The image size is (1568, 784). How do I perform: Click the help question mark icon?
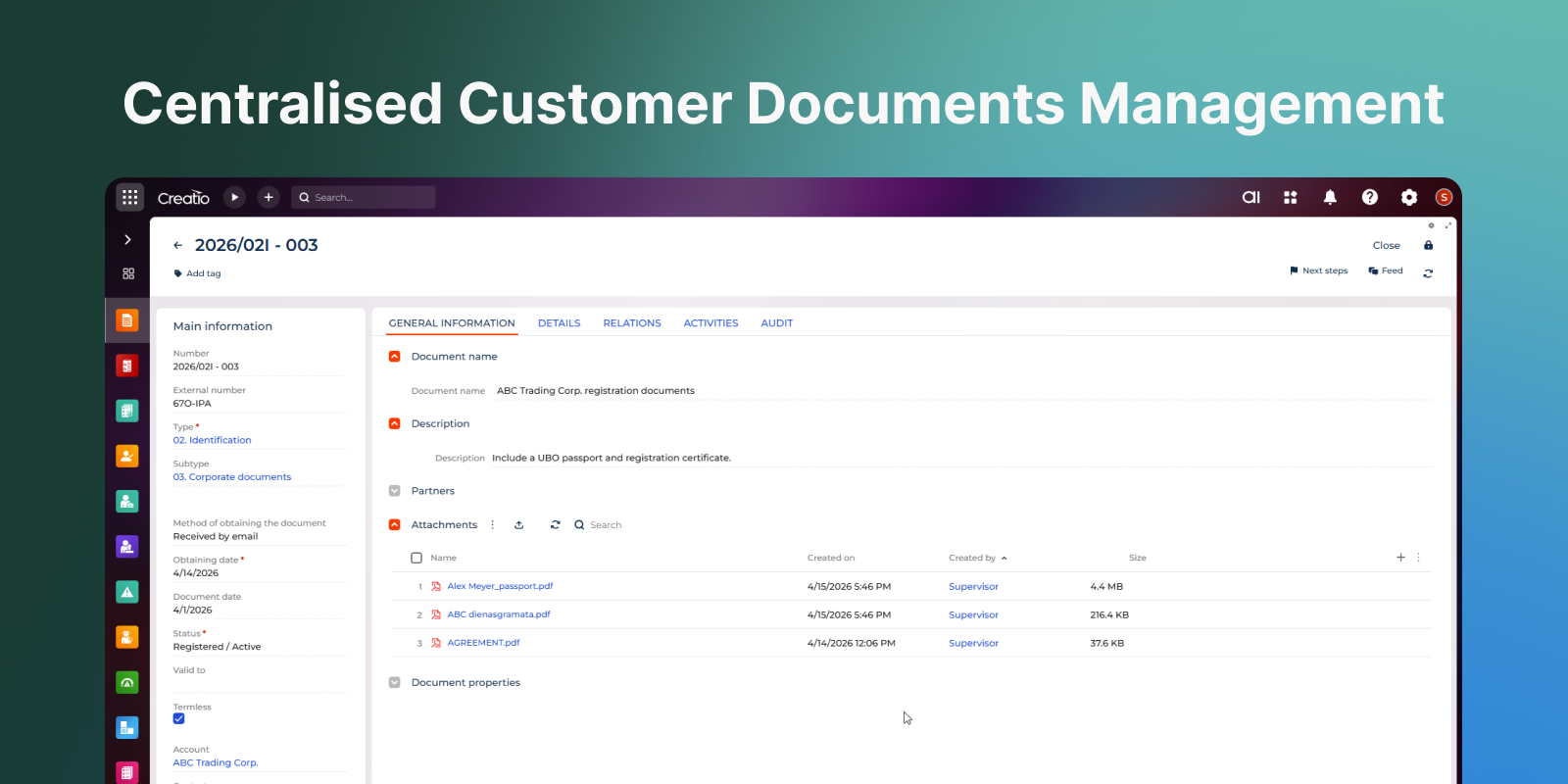pos(1370,197)
